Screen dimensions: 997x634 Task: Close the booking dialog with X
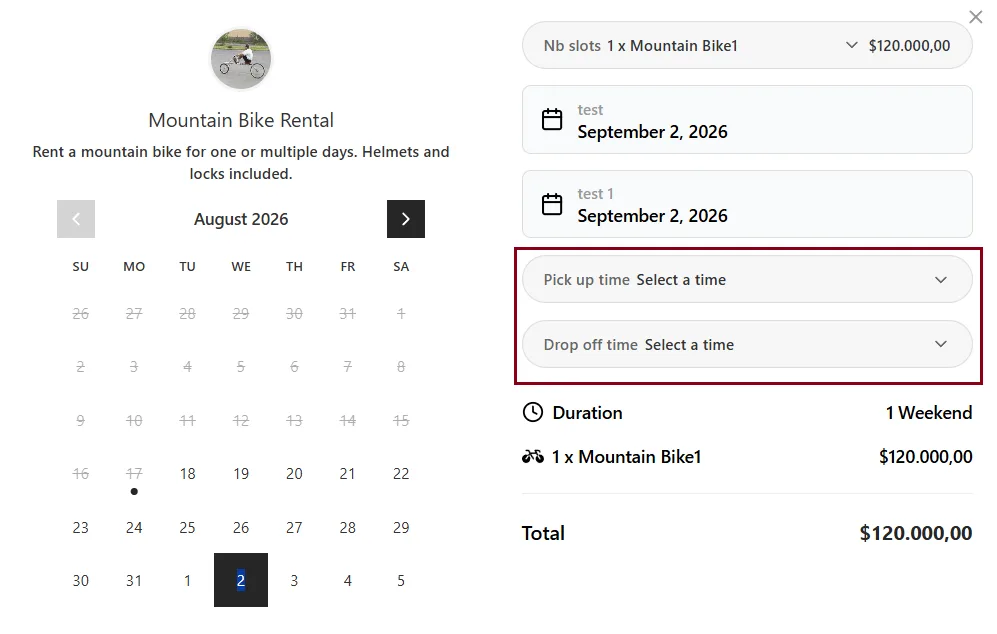pos(975,17)
